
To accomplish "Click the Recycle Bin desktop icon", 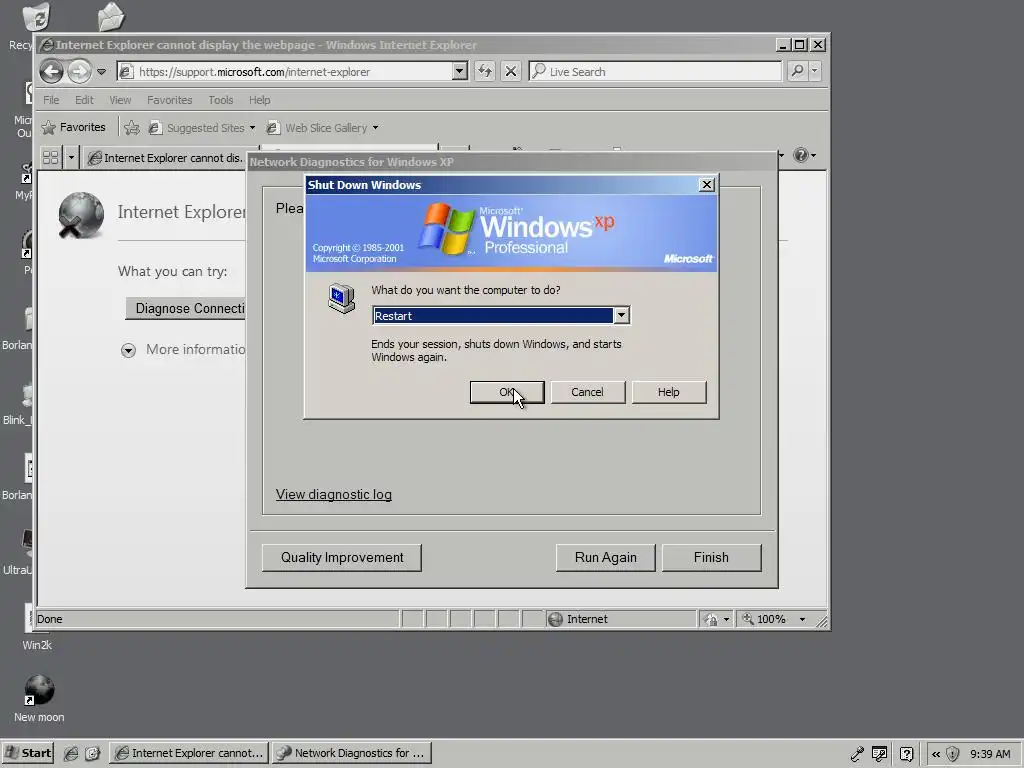I will click(36, 18).
